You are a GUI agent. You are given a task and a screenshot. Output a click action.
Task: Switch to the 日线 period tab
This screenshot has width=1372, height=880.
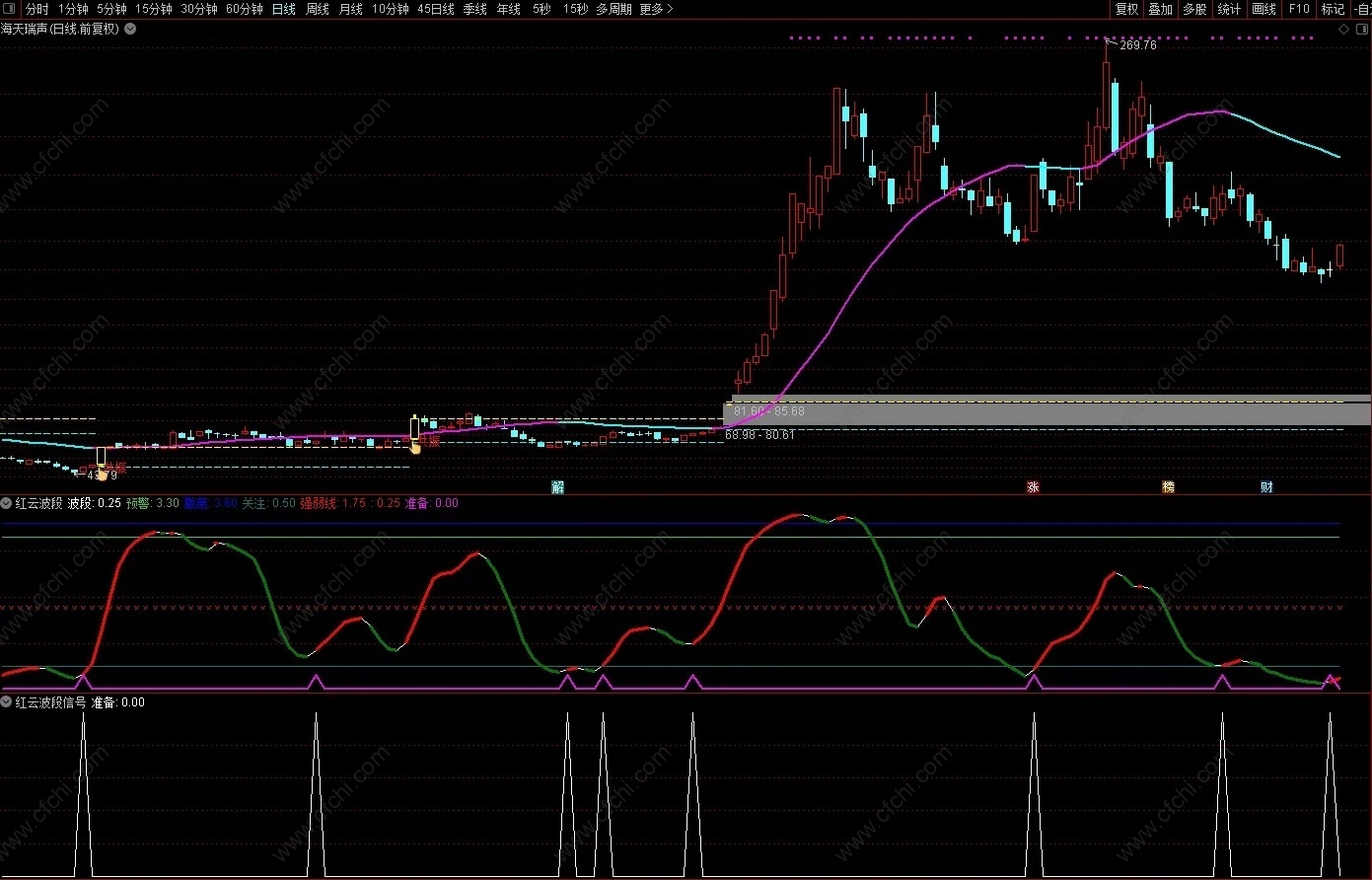[284, 9]
